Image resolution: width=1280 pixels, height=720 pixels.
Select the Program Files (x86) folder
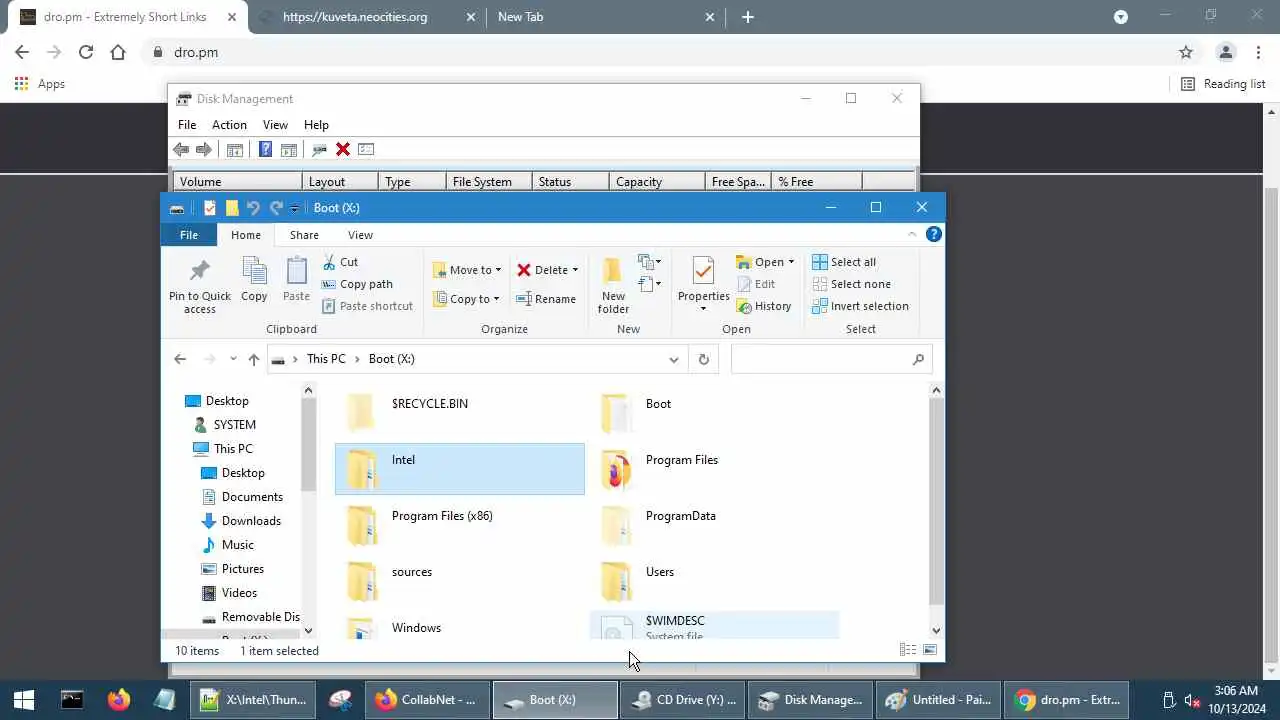tap(460, 525)
